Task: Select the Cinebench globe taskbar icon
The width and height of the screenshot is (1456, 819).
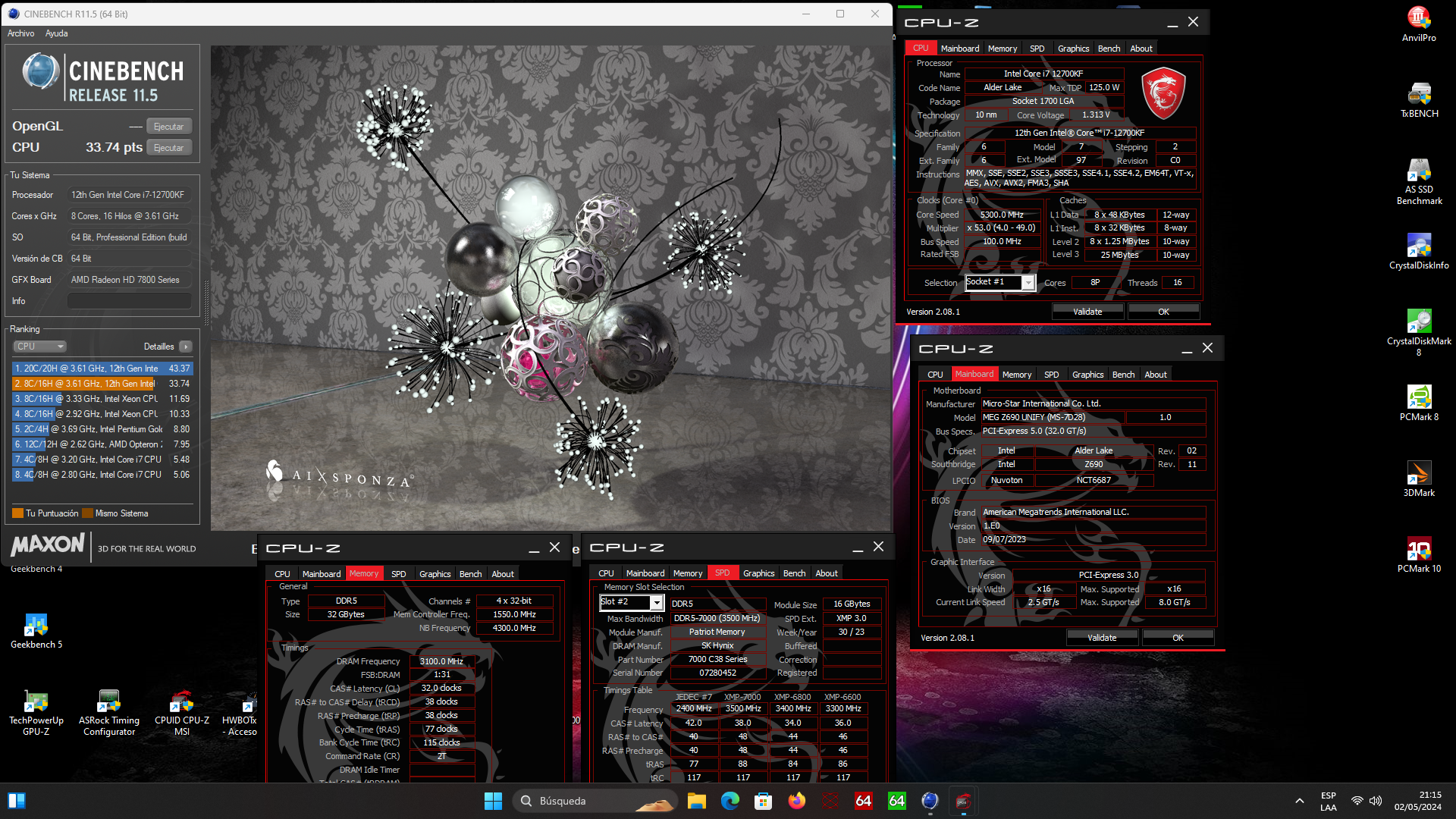Action: (930, 801)
